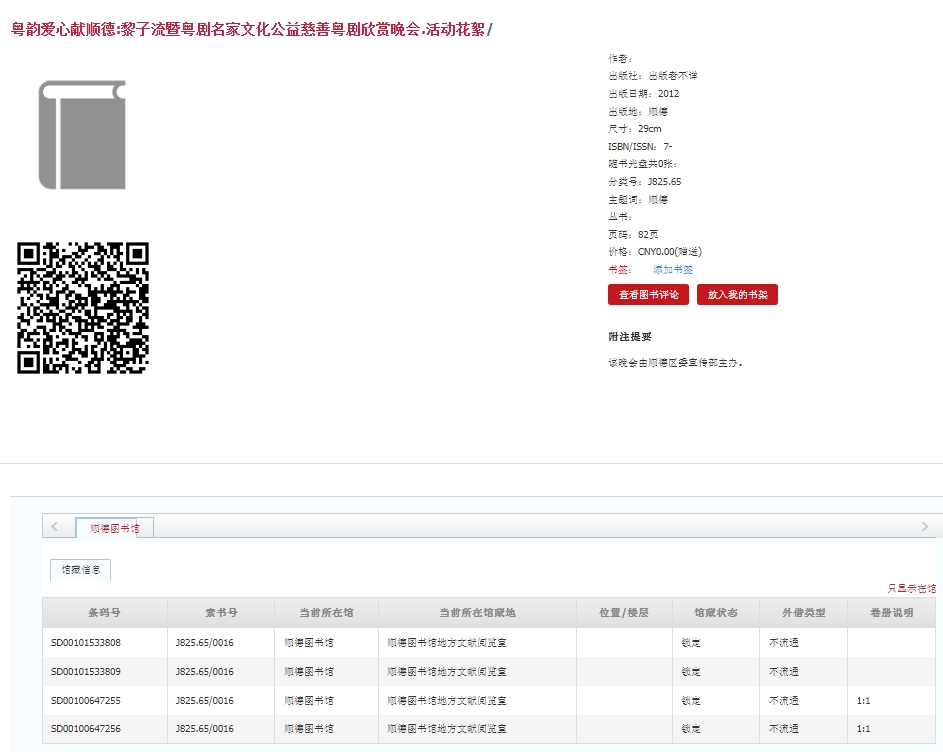This screenshot has height=752, width=943.
Task: Click the 卷册说明 column header
Action: [x=892, y=612]
